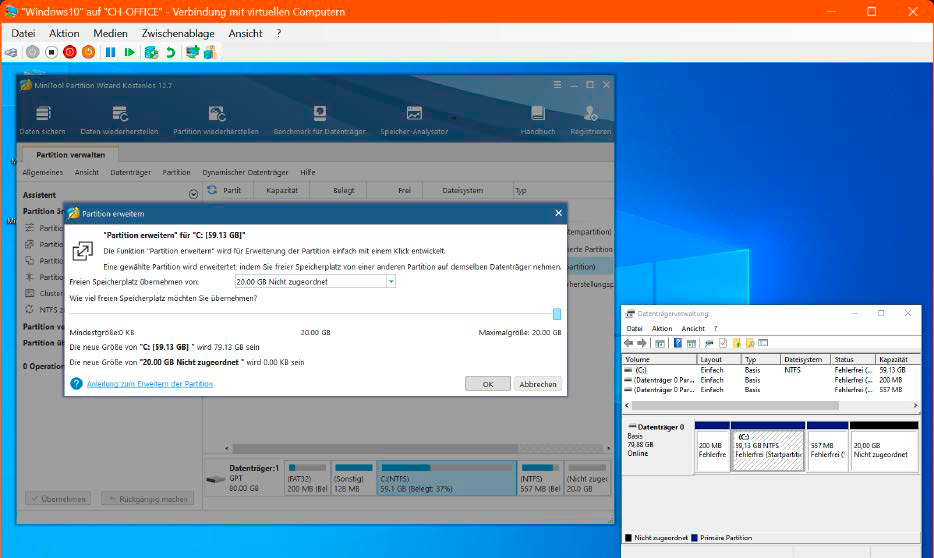Click Kapazität column header in MiniTool
This screenshot has width=934, height=558.
coord(282,191)
